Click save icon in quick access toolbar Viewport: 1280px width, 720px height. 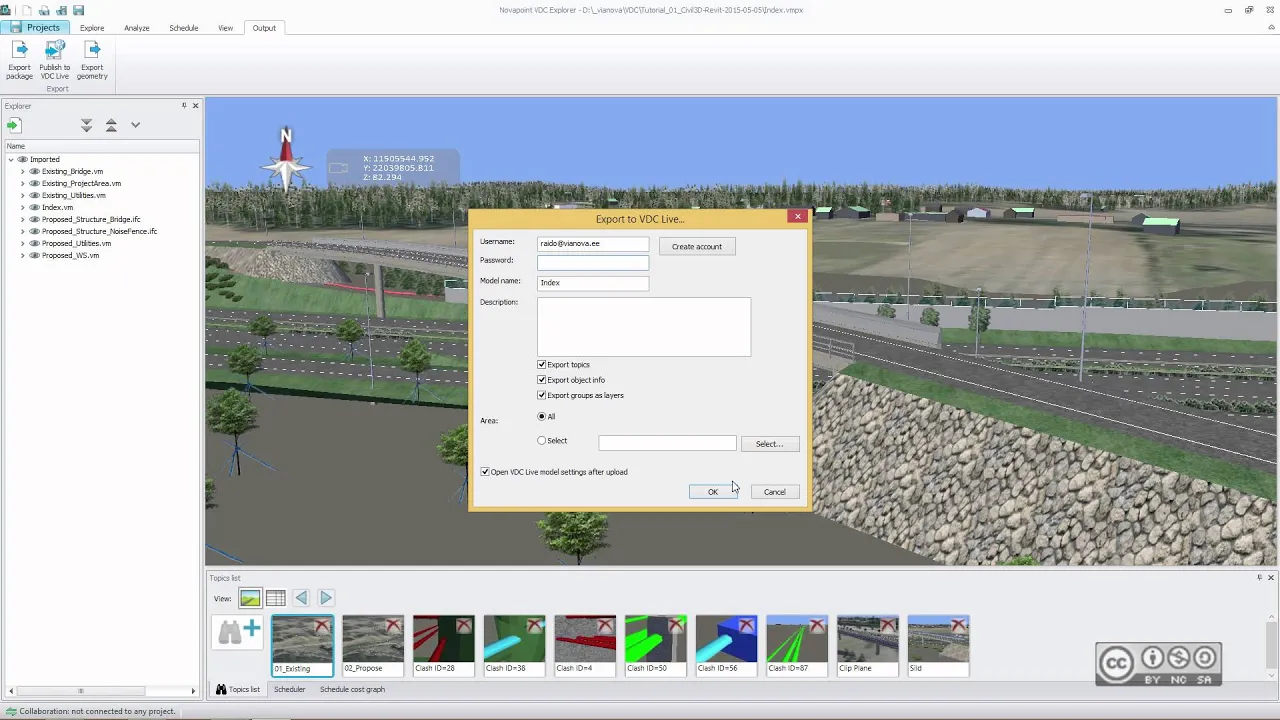point(78,10)
